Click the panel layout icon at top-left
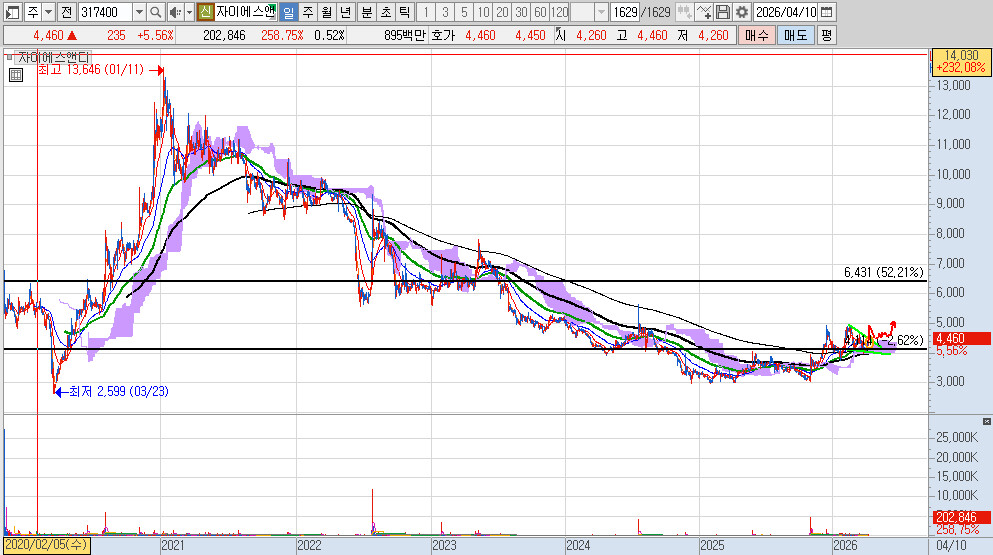This screenshot has width=993, height=555. click(11, 12)
